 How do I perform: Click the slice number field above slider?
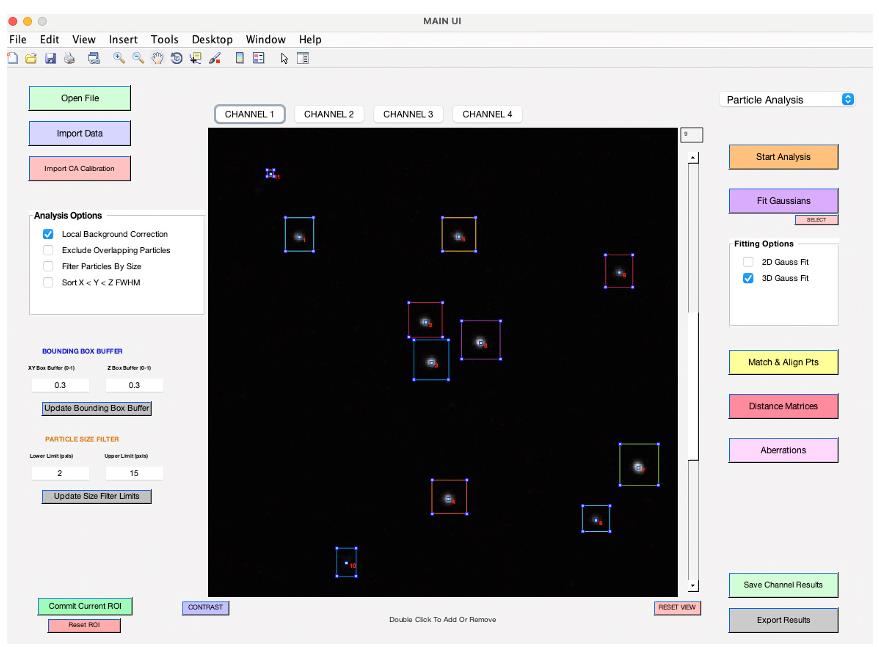(691, 135)
